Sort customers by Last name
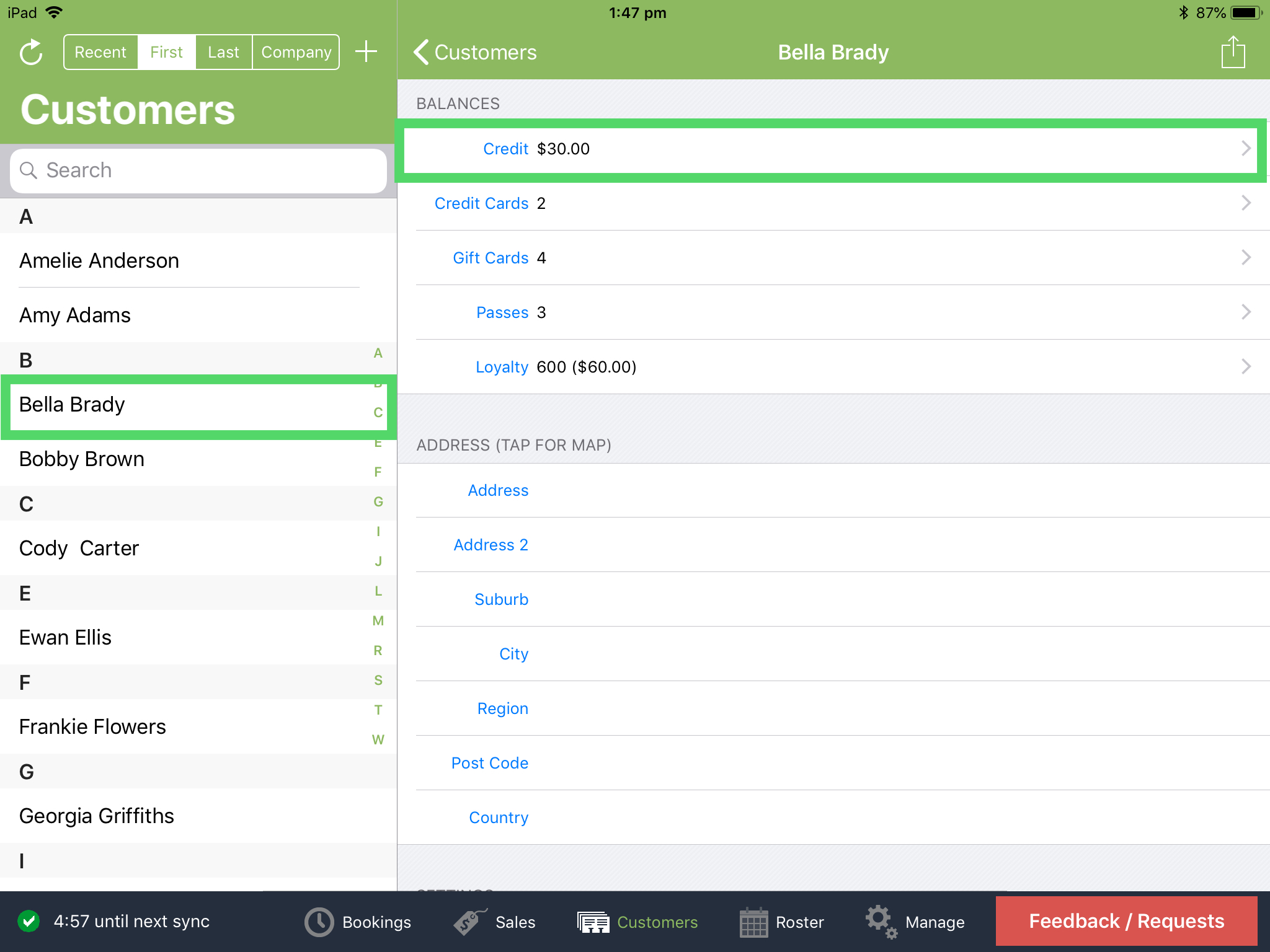The width and height of the screenshot is (1270, 952). (x=224, y=52)
